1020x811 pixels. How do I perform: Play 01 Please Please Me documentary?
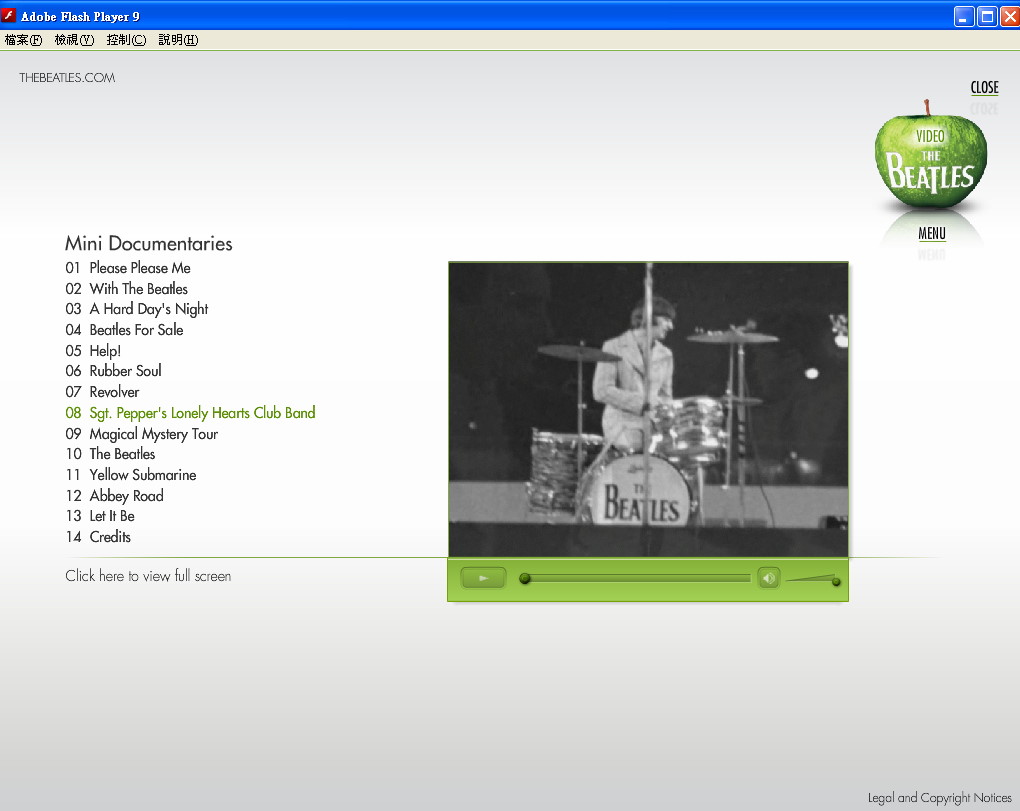click(128, 268)
